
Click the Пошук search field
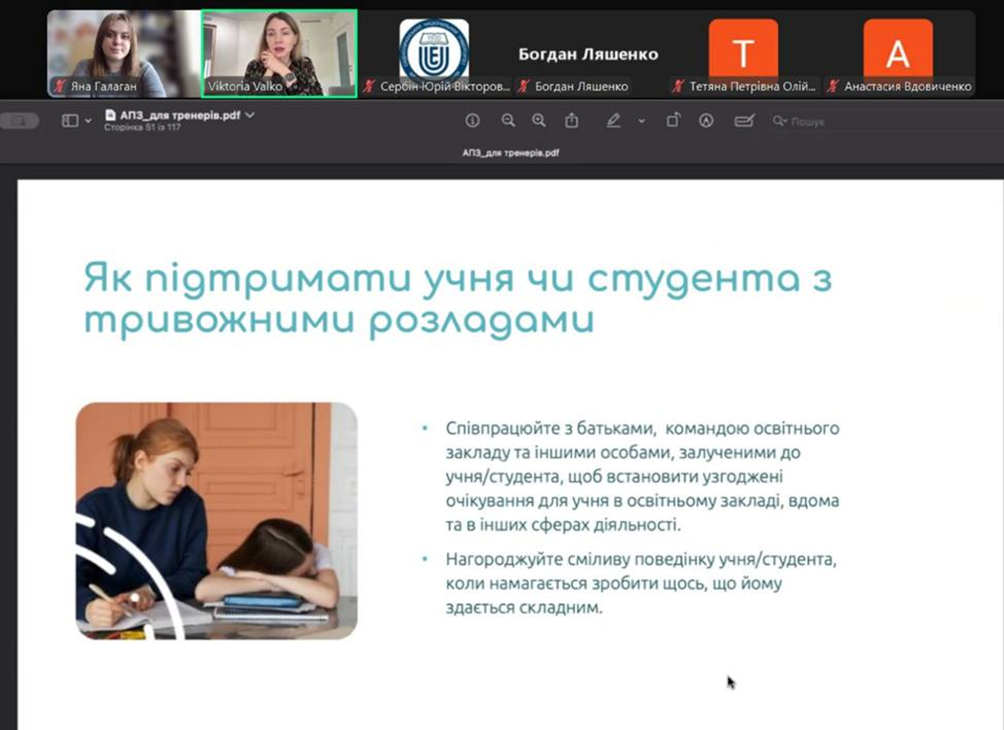(810, 121)
